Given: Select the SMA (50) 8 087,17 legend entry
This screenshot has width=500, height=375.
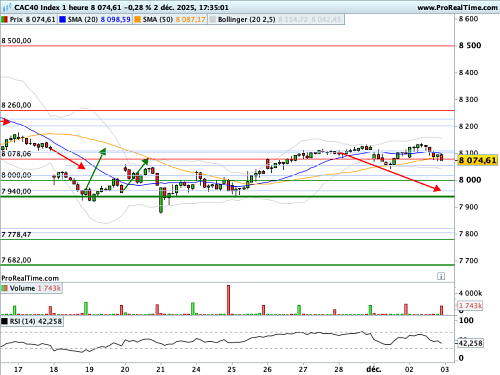Looking at the screenshot, I should click(170, 20).
